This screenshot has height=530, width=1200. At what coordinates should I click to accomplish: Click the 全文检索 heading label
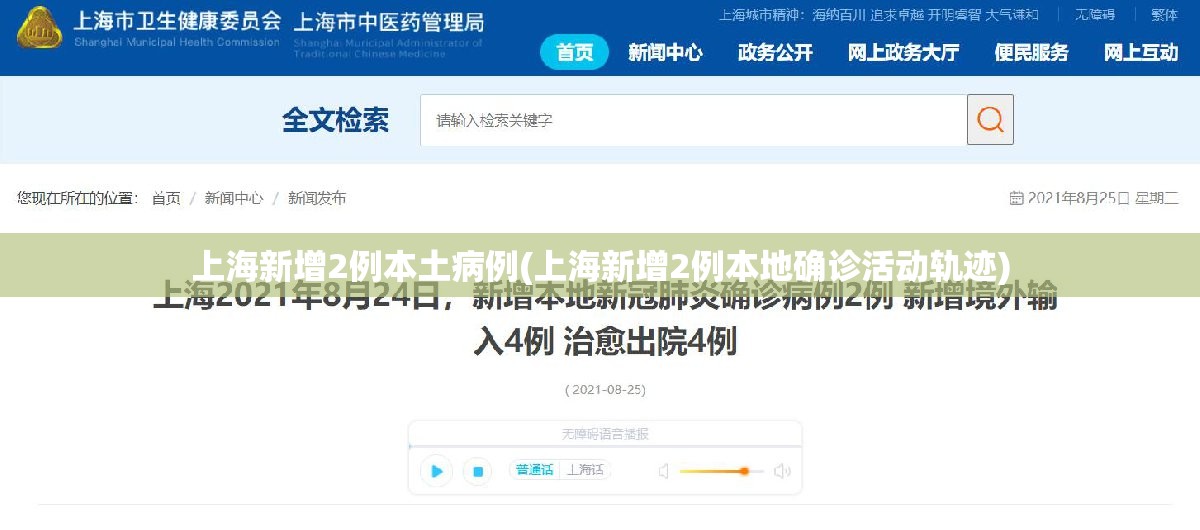(335, 120)
